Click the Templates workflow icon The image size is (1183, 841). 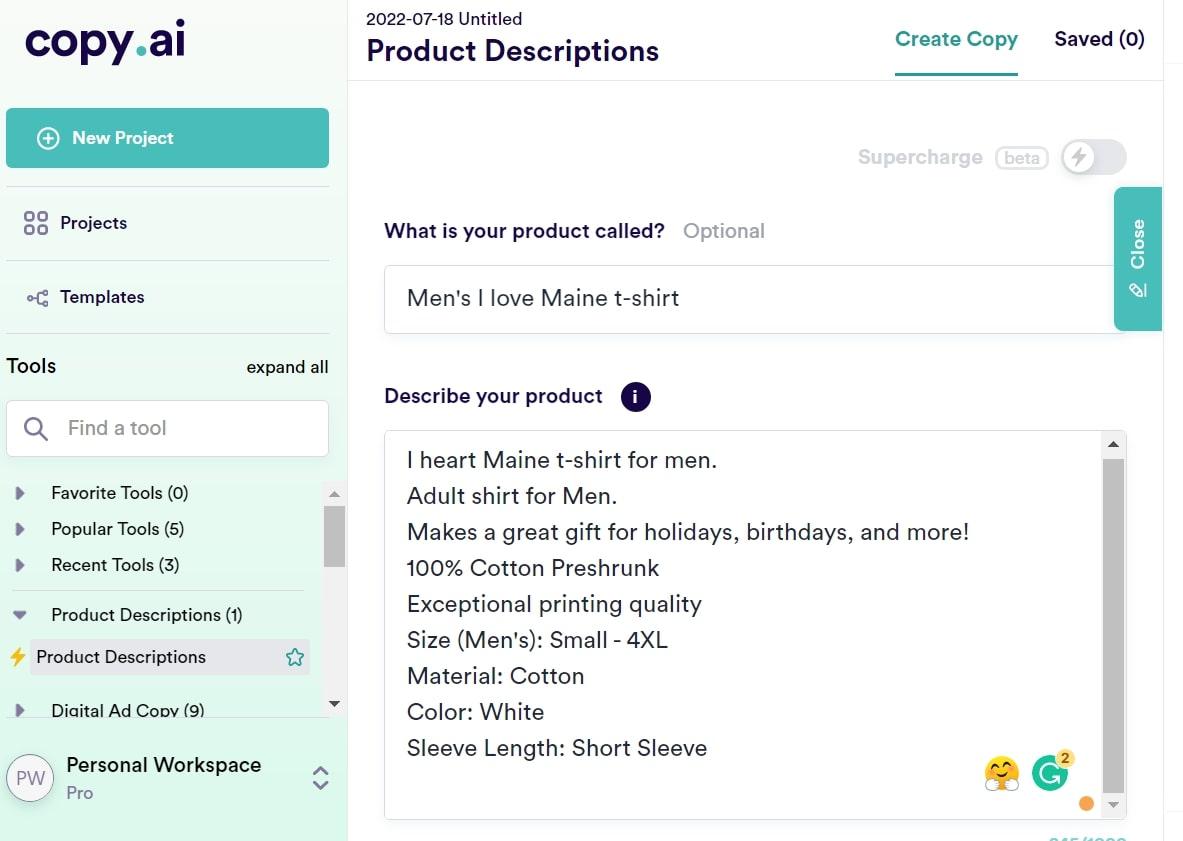pyautogui.click(x=37, y=298)
